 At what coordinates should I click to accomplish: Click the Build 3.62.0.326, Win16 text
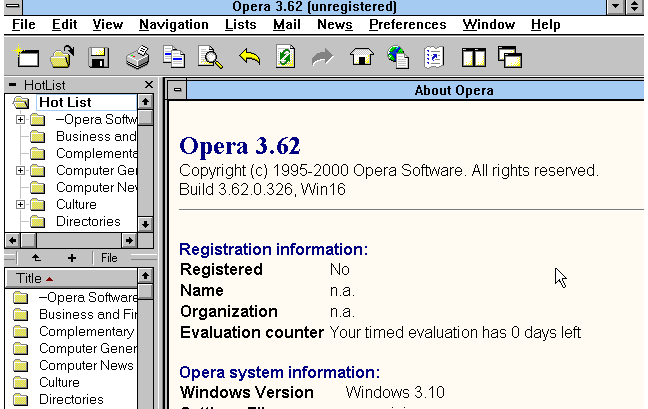pyautogui.click(x=262, y=190)
